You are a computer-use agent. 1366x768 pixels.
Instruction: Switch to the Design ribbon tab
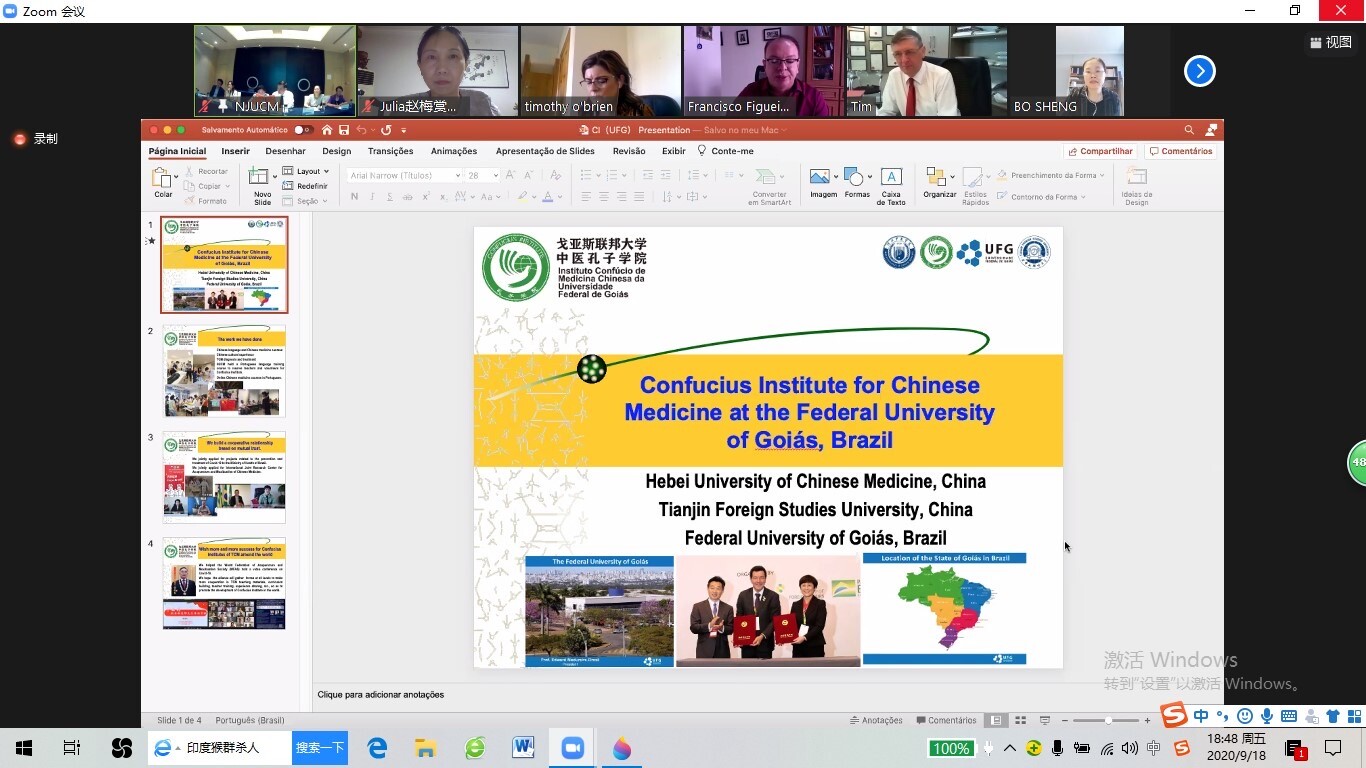click(337, 151)
